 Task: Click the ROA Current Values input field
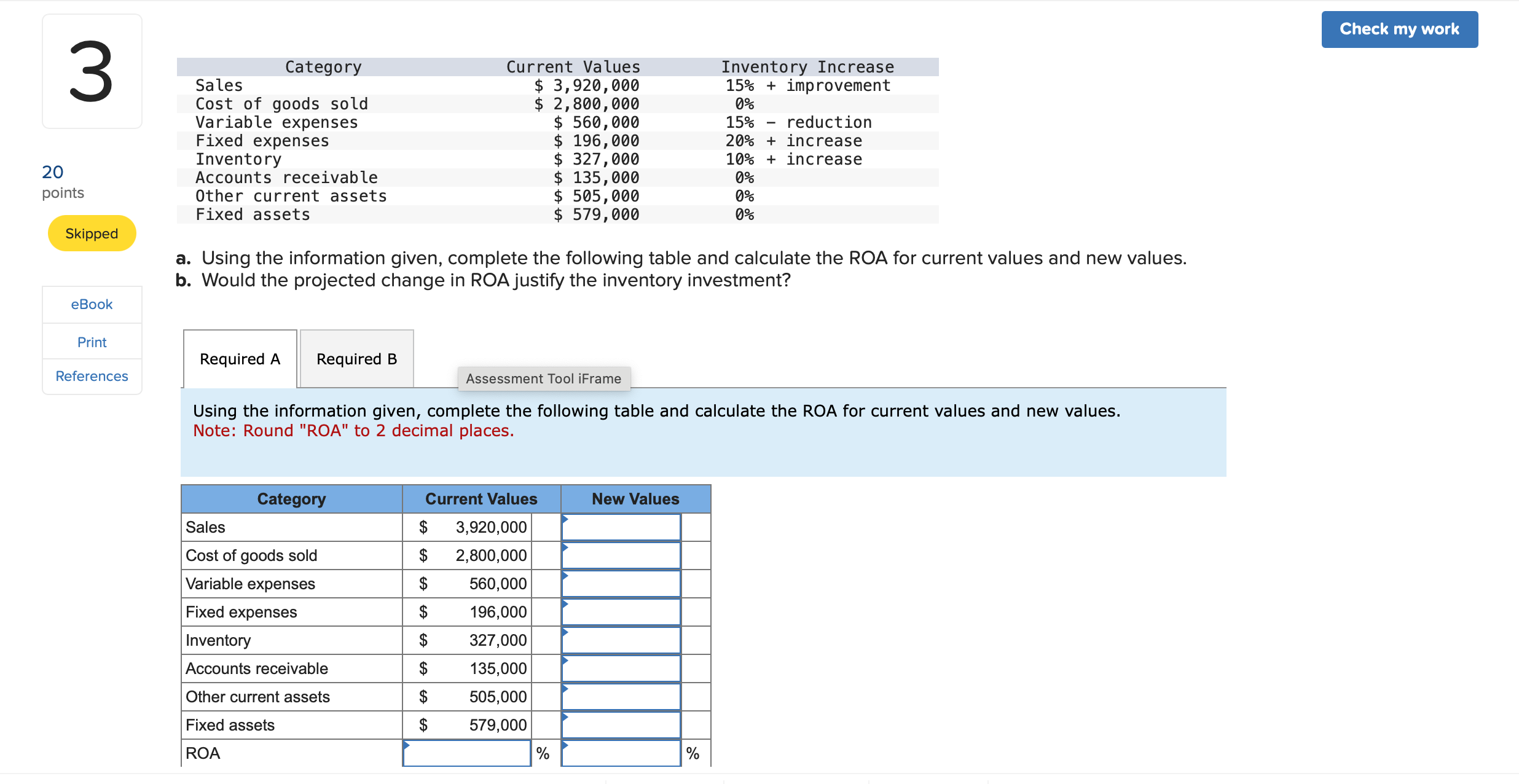tap(466, 753)
